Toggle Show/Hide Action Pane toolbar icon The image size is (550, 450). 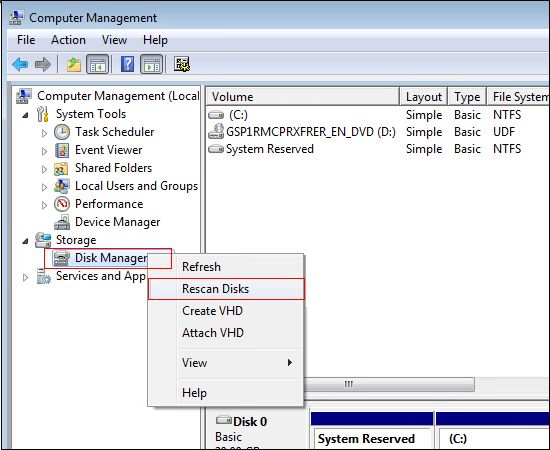[152, 65]
